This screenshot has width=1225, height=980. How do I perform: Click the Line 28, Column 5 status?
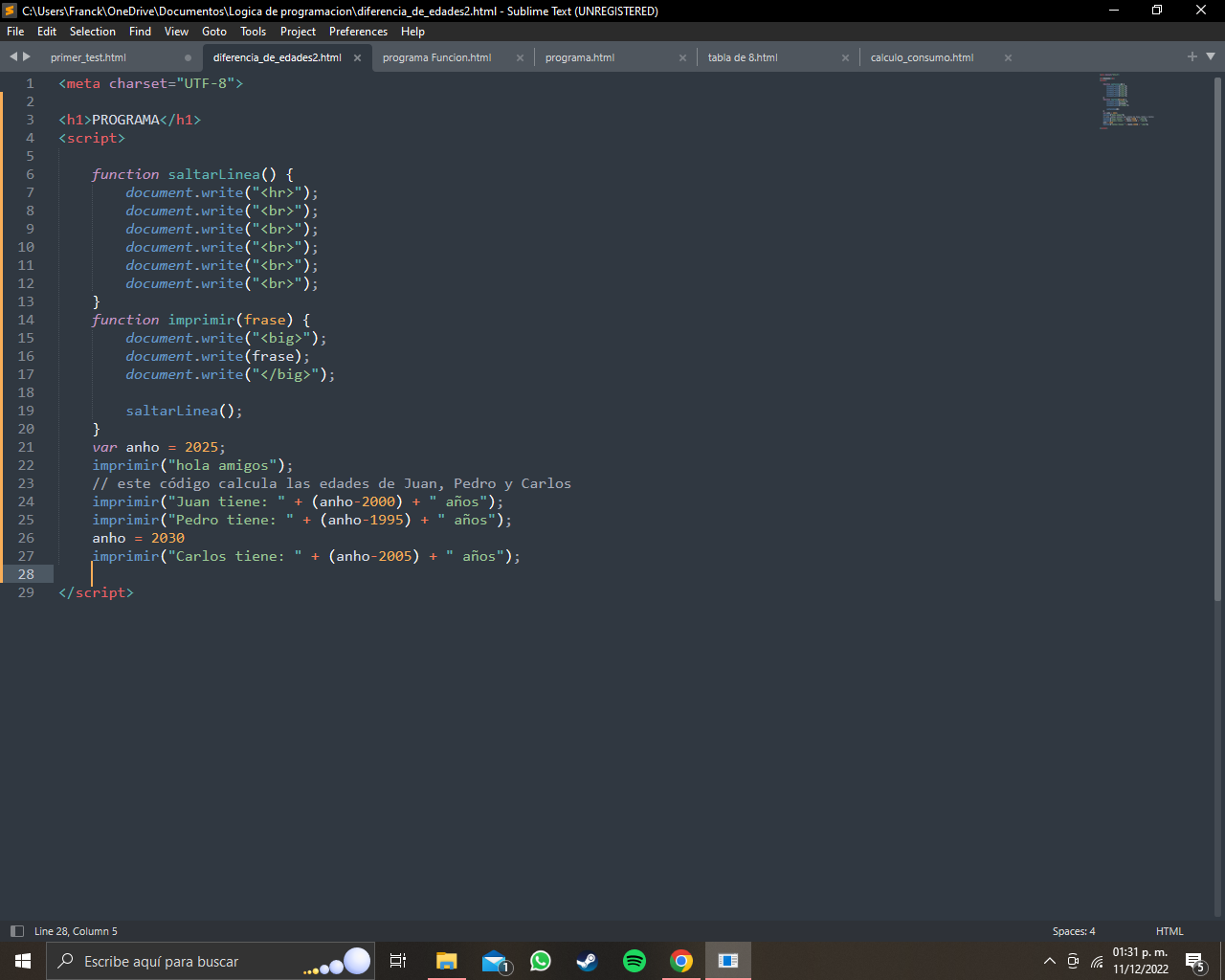click(x=76, y=931)
